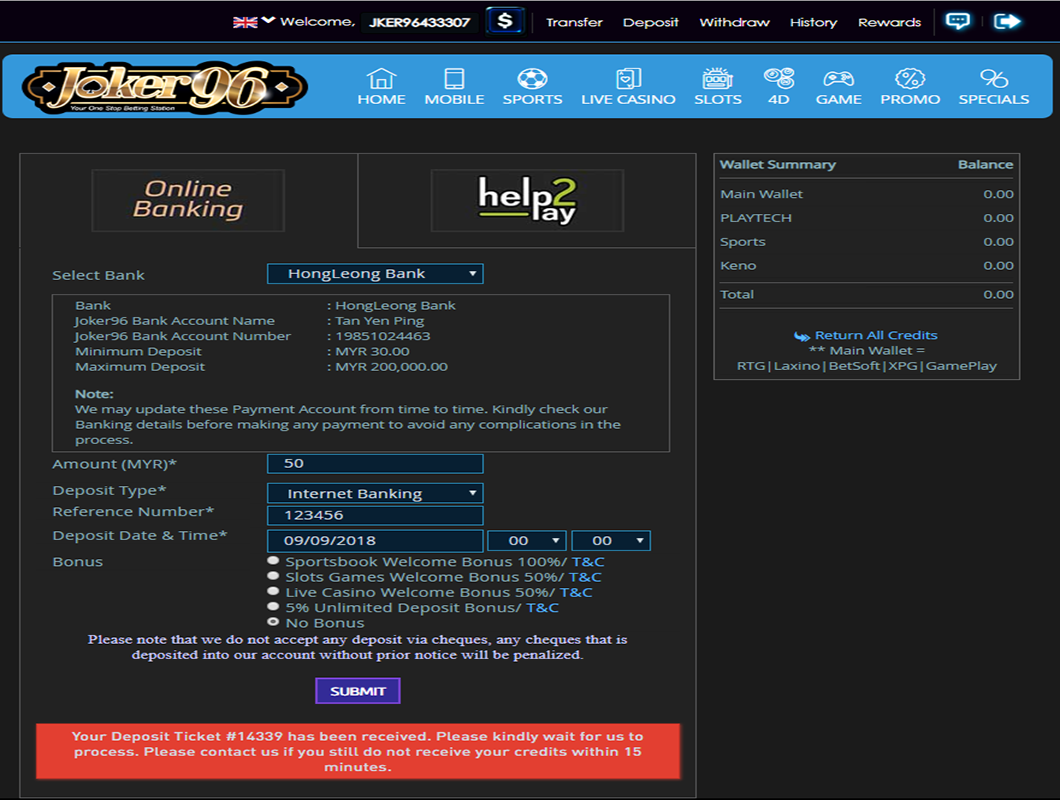The image size is (1060, 800).
Task: Open the Withdraw menu item
Action: tap(734, 22)
